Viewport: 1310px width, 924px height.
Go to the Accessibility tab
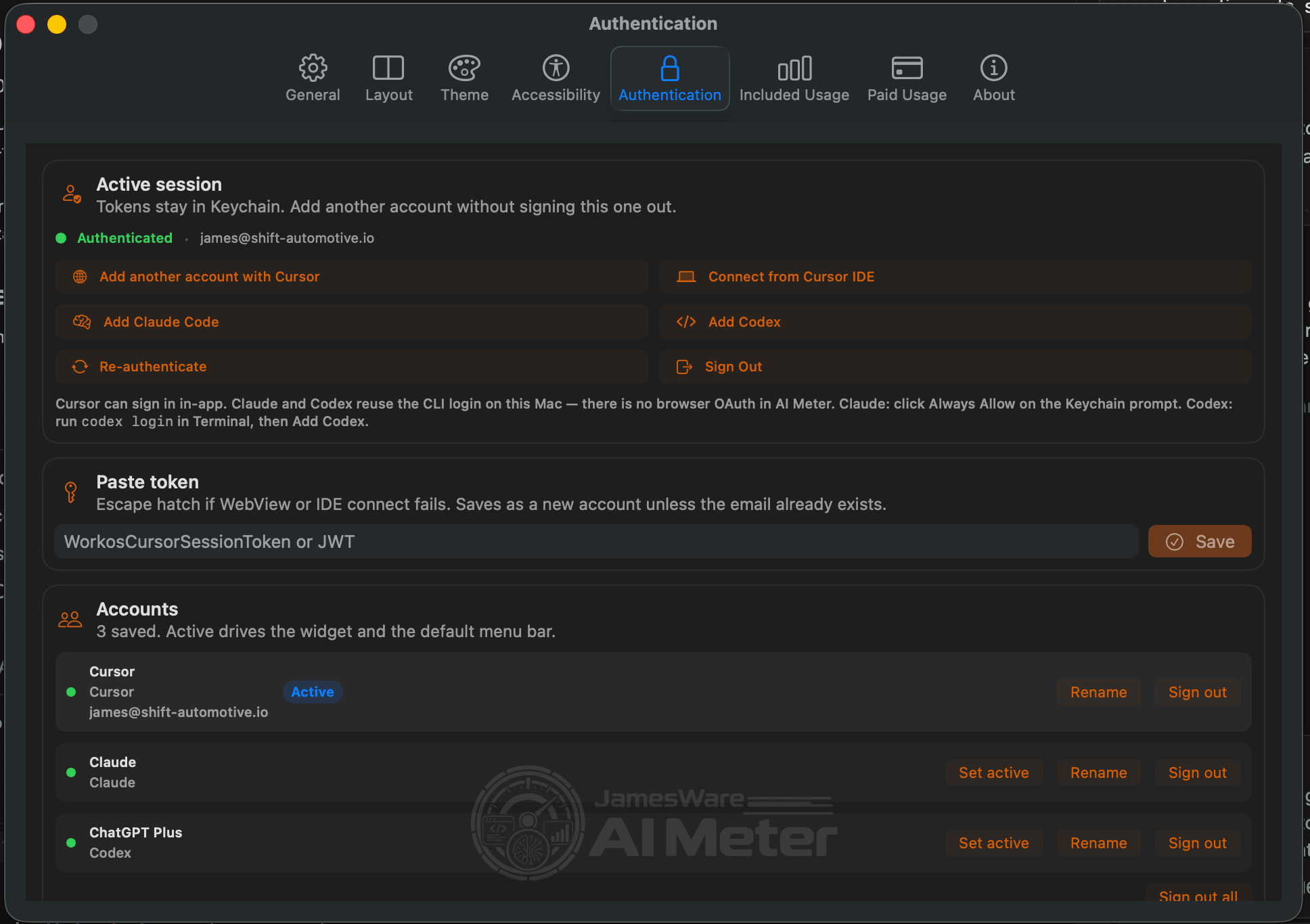coord(556,78)
